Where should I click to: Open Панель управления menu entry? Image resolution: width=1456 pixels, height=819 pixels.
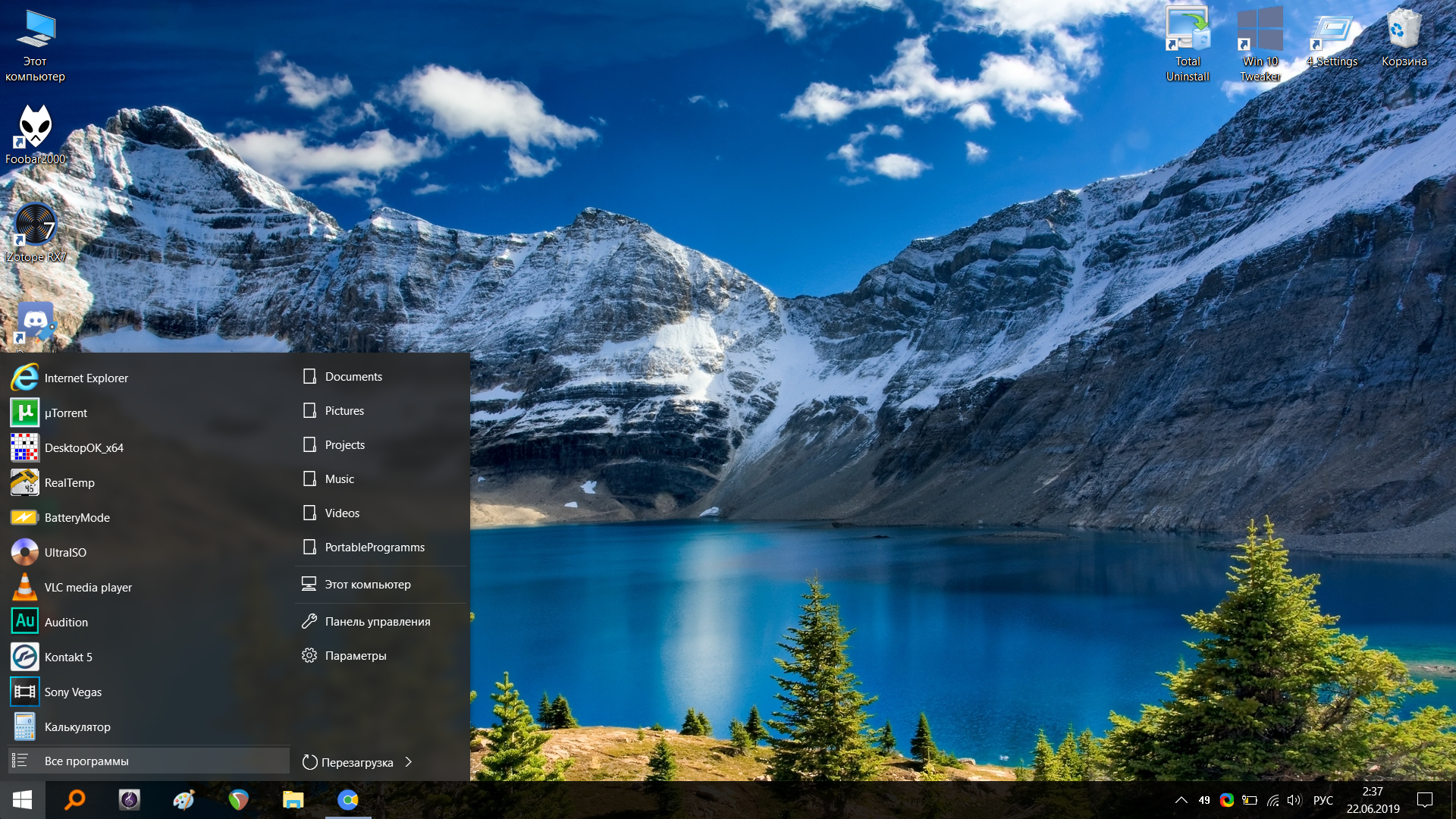click(377, 621)
